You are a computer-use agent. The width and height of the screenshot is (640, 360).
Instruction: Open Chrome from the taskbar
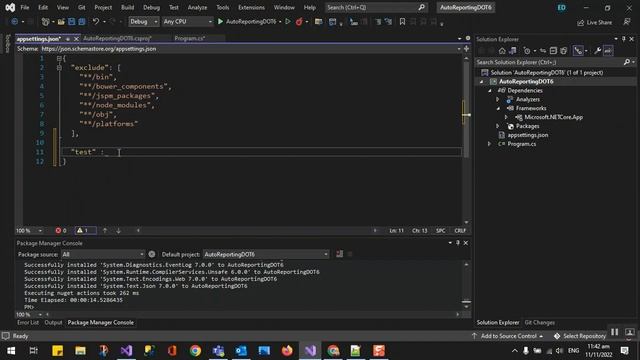pyautogui.click(x=195, y=351)
